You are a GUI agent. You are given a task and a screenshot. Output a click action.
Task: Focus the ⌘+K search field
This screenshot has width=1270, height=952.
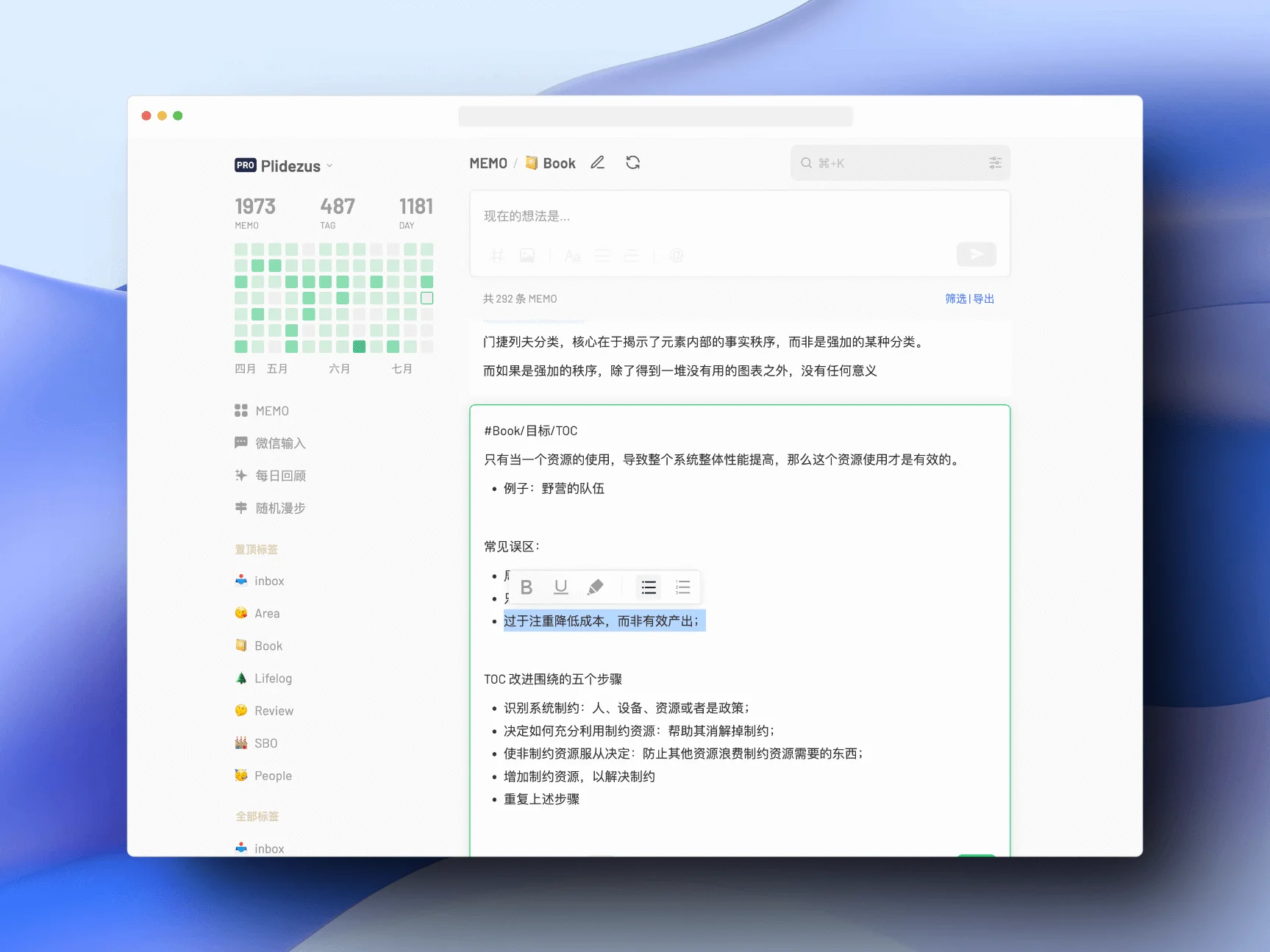click(900, 163)
